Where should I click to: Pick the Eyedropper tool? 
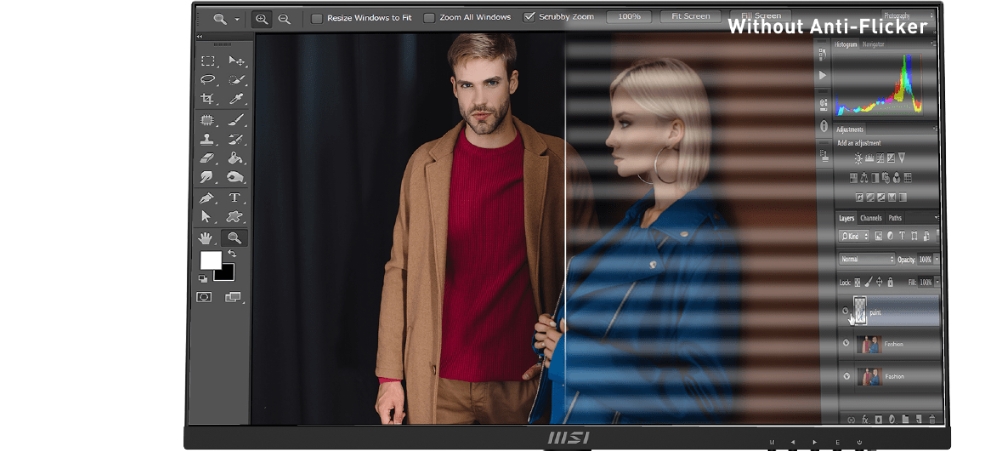[236, 99]
